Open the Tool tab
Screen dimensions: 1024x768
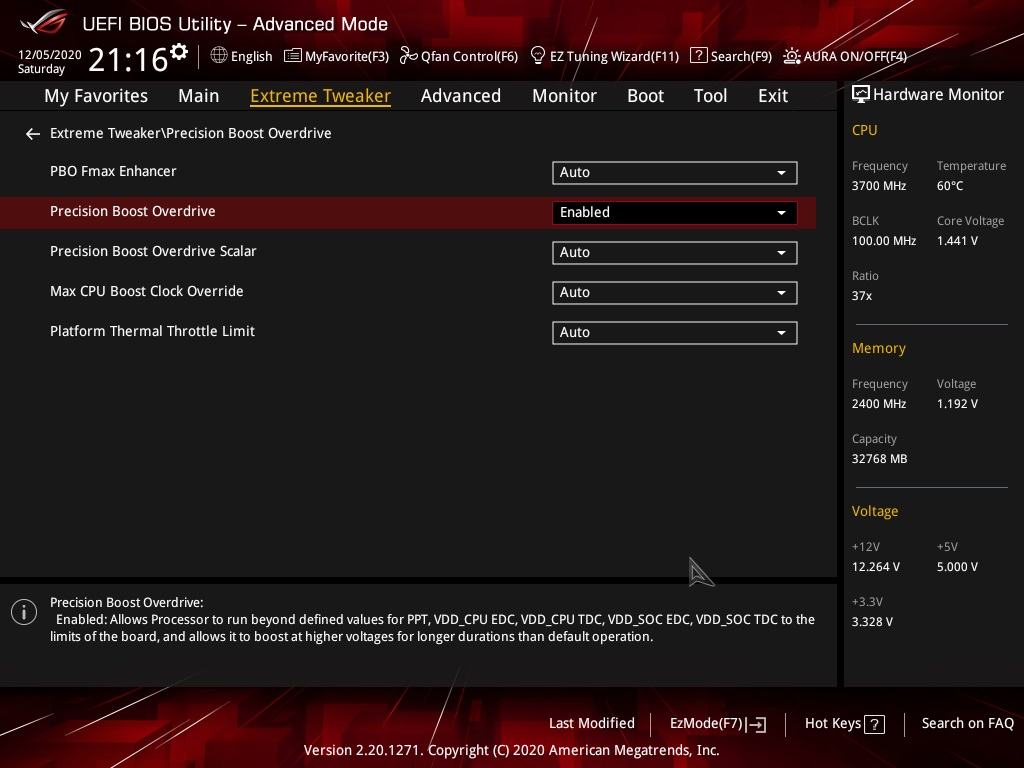click(x=711, y=96)
